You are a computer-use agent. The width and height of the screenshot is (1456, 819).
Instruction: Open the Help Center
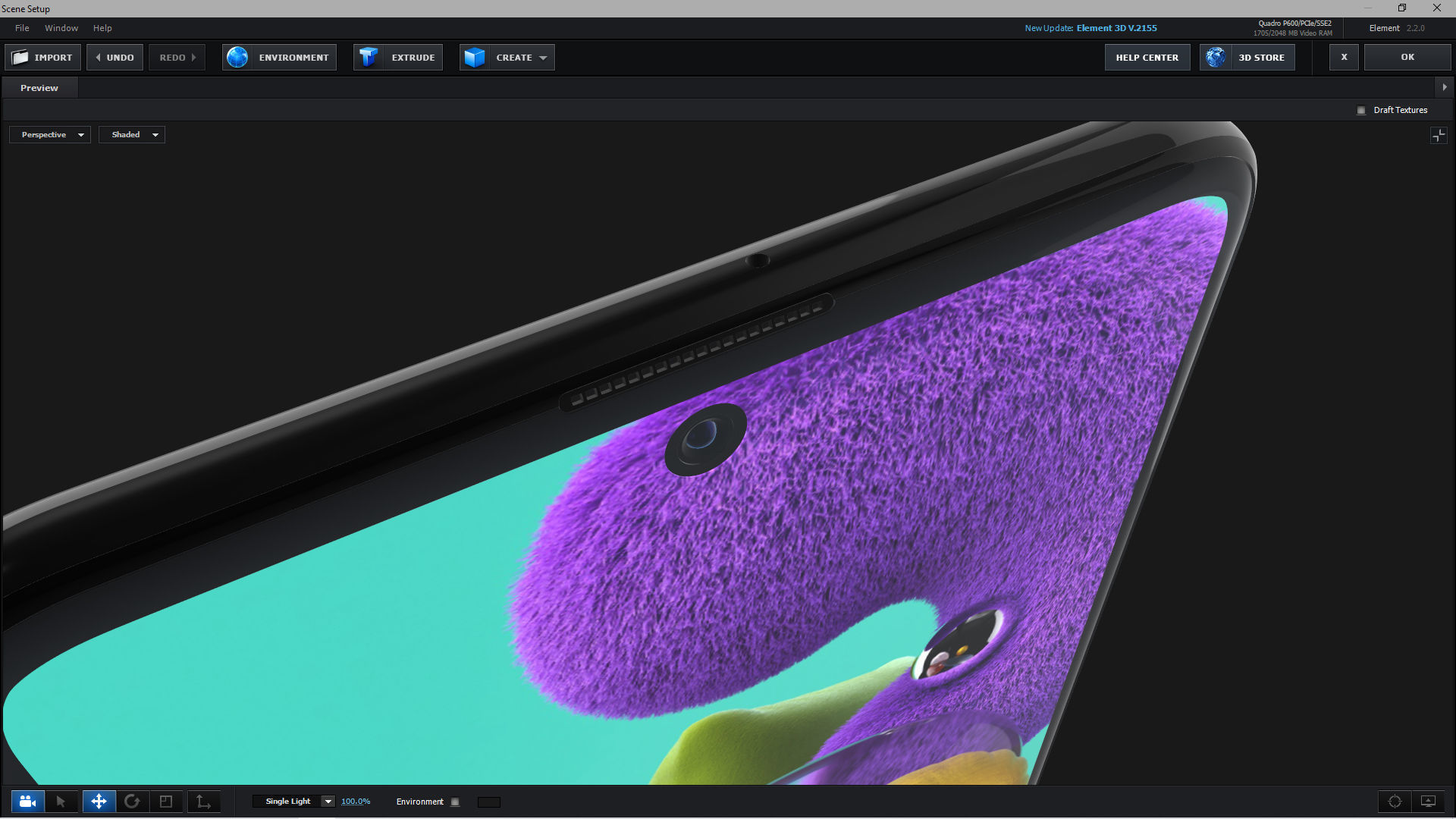[x=1147, y=58]
